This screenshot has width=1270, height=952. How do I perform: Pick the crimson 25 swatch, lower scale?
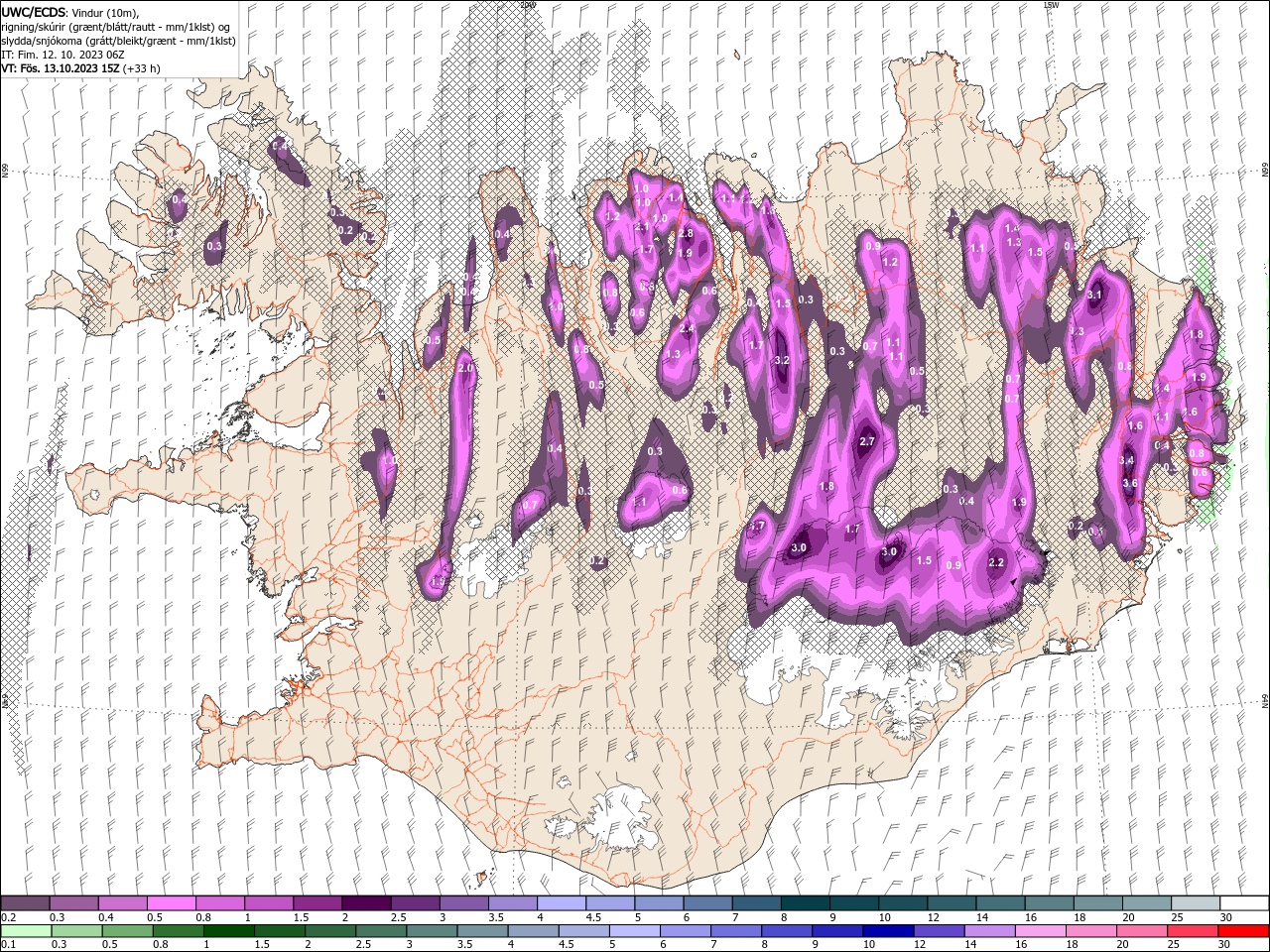(x=1193, y=931)
